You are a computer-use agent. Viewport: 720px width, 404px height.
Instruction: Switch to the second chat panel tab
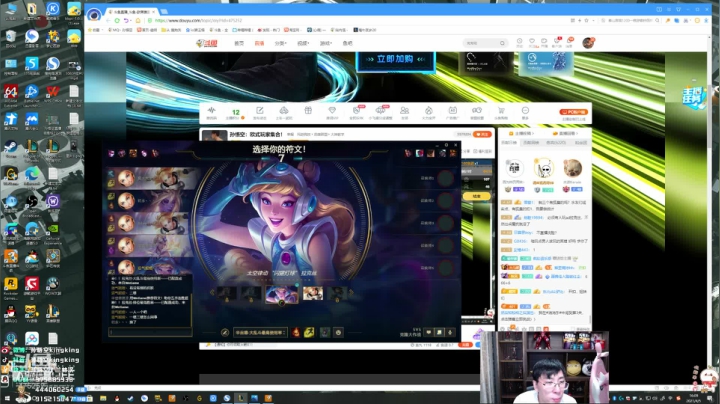[531, 143]
